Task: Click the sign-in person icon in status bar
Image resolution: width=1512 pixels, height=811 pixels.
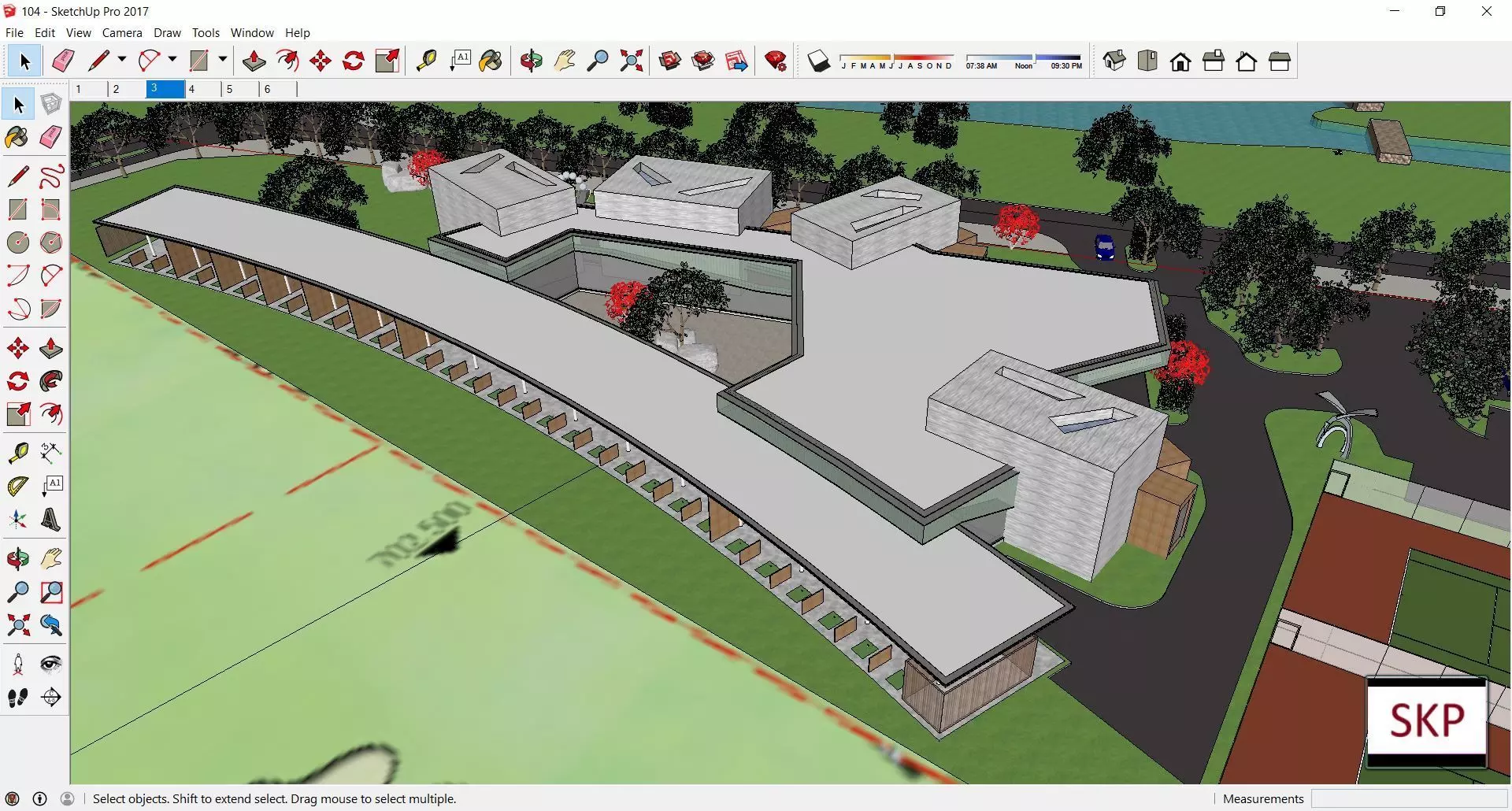Action: pos(68,798)
